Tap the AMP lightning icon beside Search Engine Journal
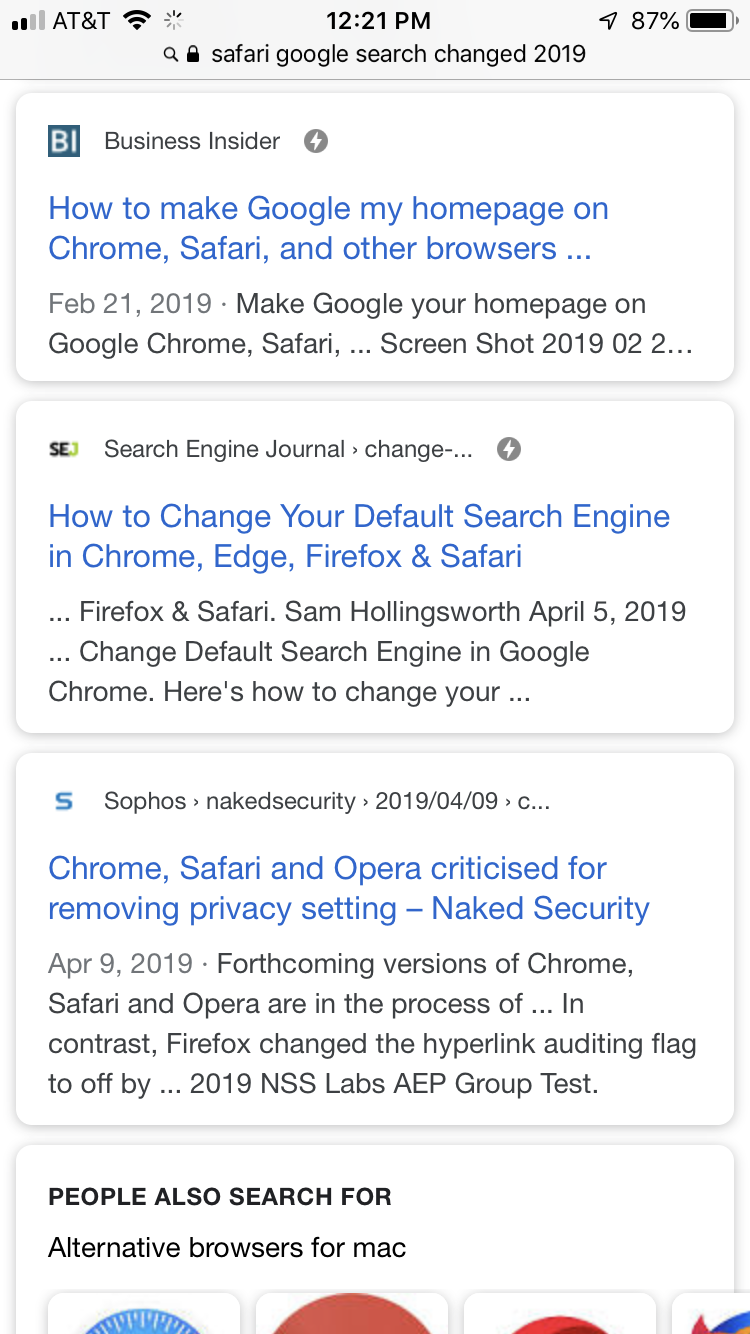 coord(509,449)
